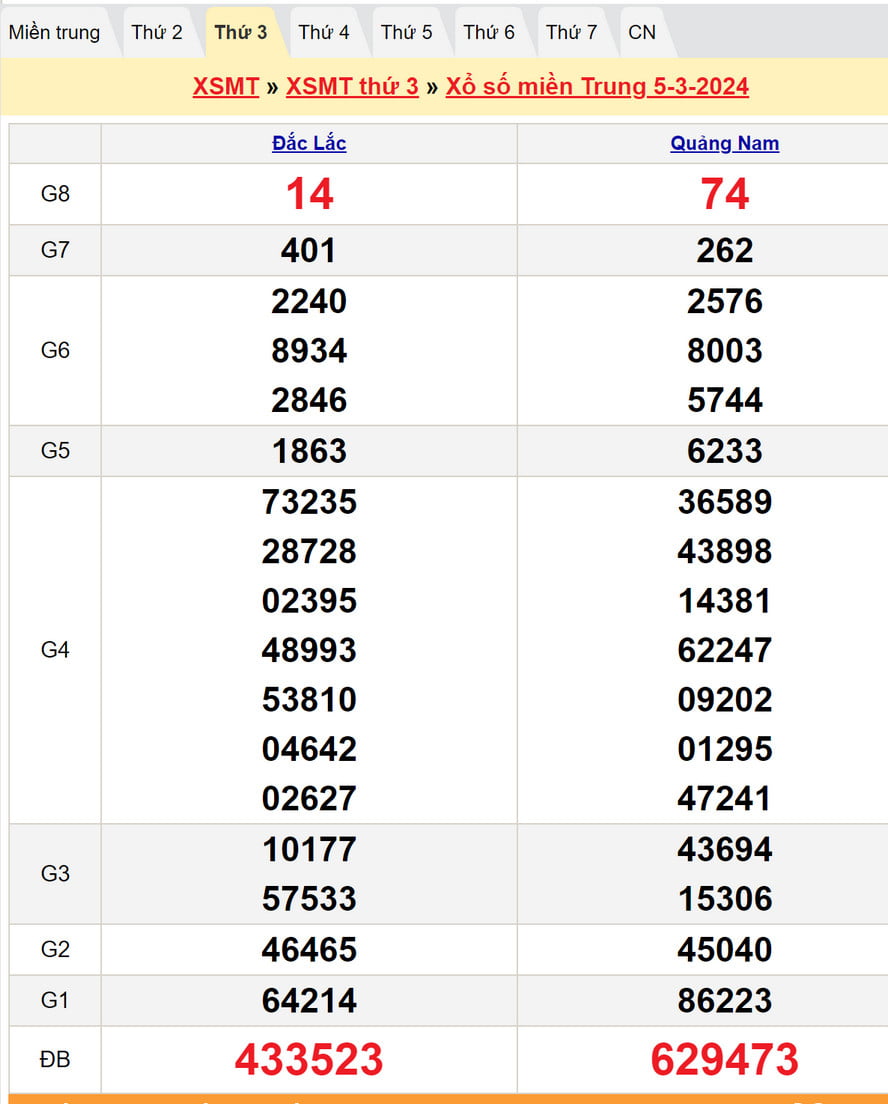Viewport: 888px width, 1104px height.
Task: Show results under the Thứ 5 tab
Action: [407, 32]
